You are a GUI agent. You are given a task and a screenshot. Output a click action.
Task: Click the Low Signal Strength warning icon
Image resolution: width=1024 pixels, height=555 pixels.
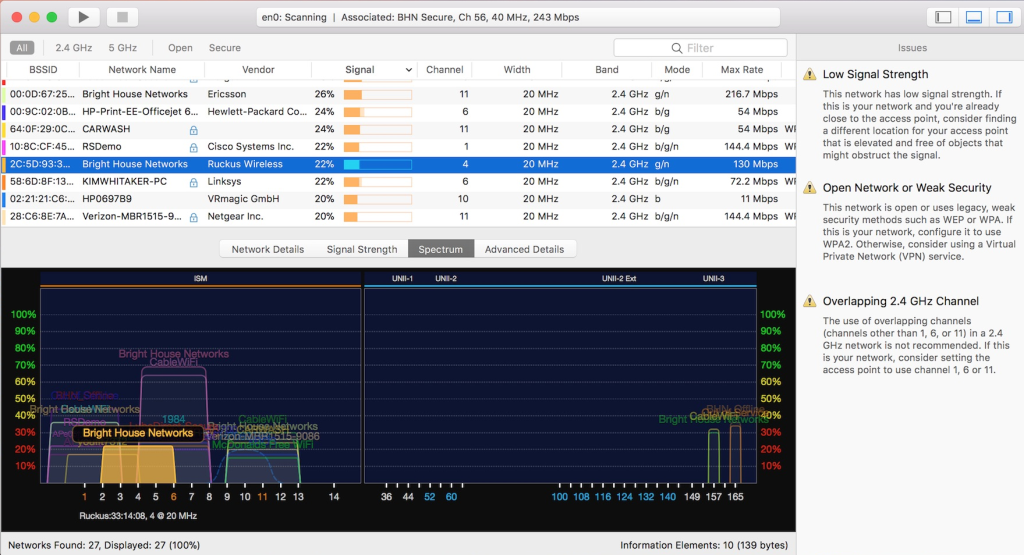808,75
